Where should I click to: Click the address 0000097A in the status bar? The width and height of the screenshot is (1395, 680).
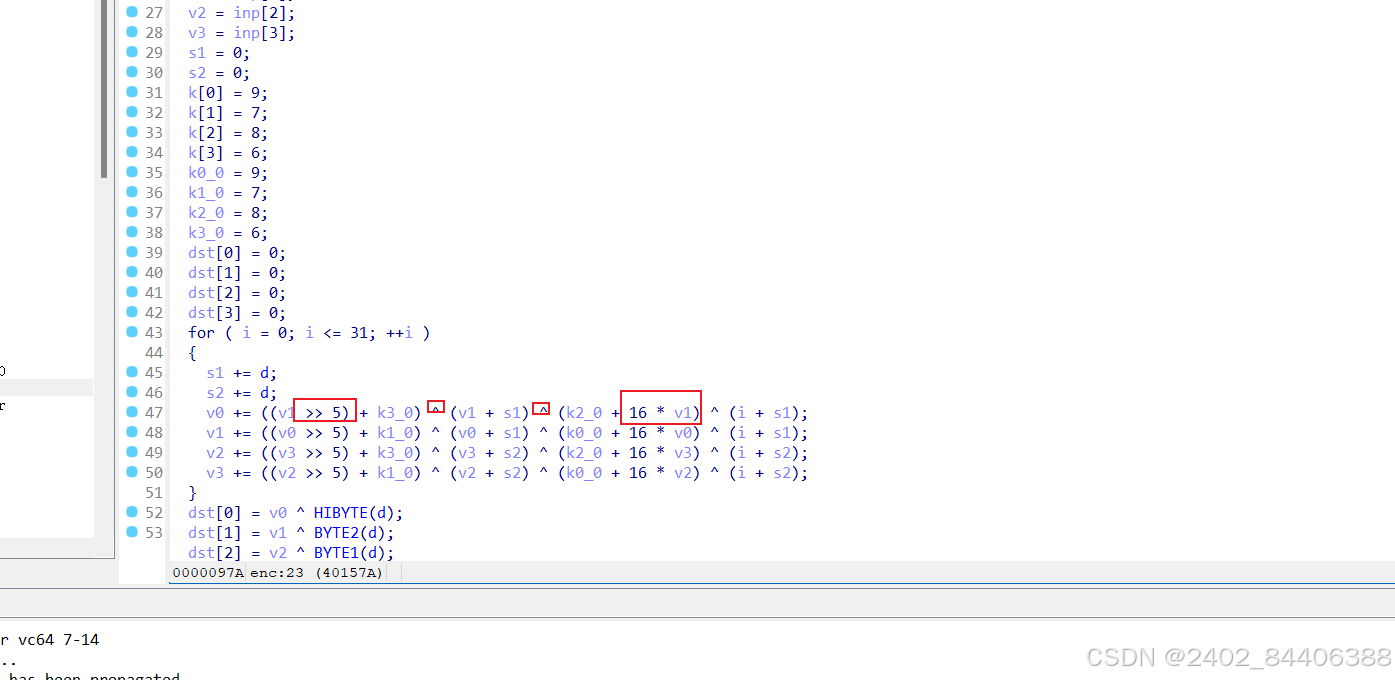207,572
